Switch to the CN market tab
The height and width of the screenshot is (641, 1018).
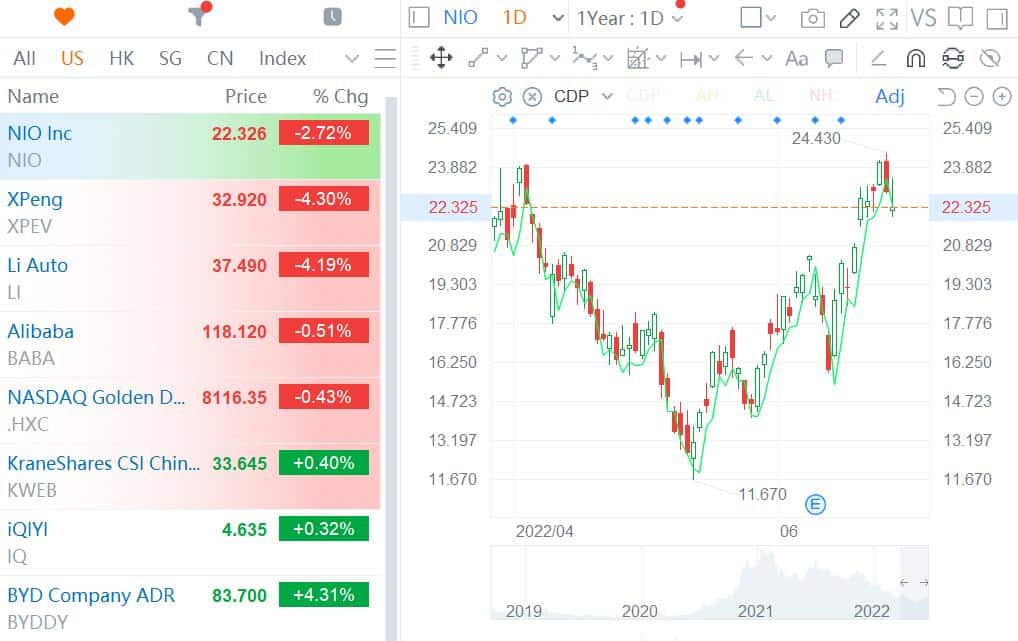coord(220,58)
